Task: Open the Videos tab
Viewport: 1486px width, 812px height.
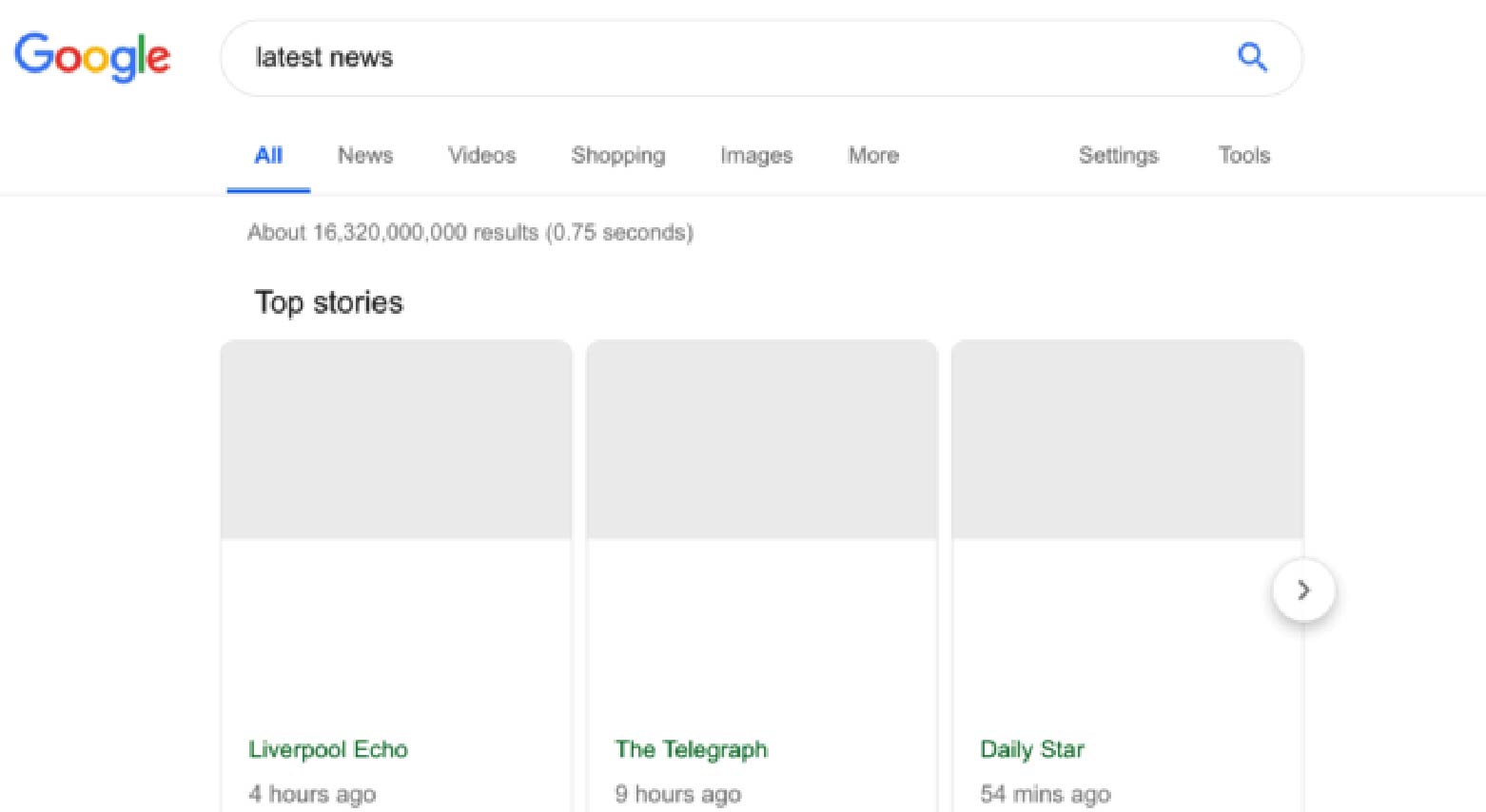Action: (482, 156)
